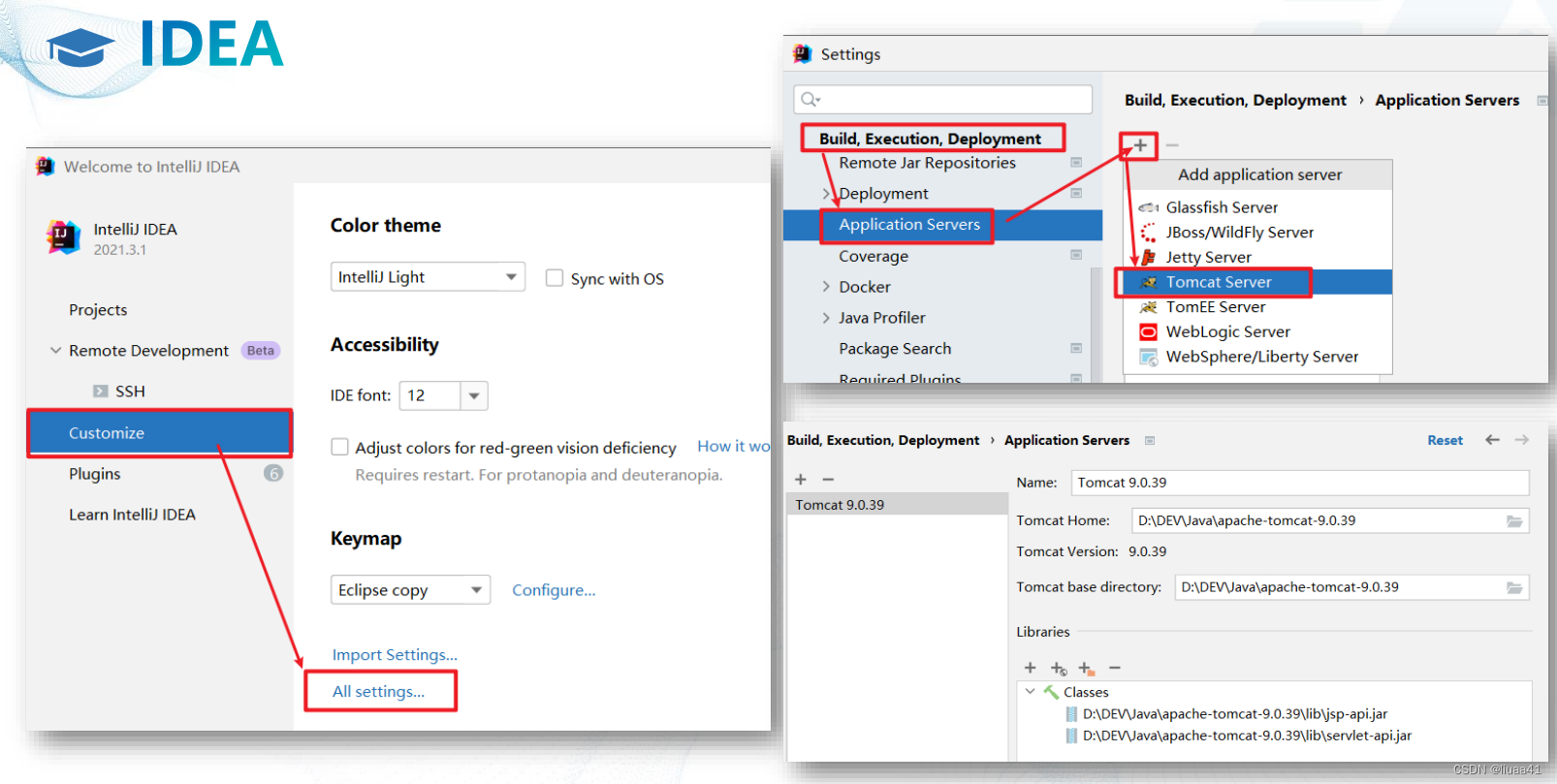Click the jsp-api.jar file icon
Image resolution: width=1557 pixels, height=784 pixels.
(1071, 714)
